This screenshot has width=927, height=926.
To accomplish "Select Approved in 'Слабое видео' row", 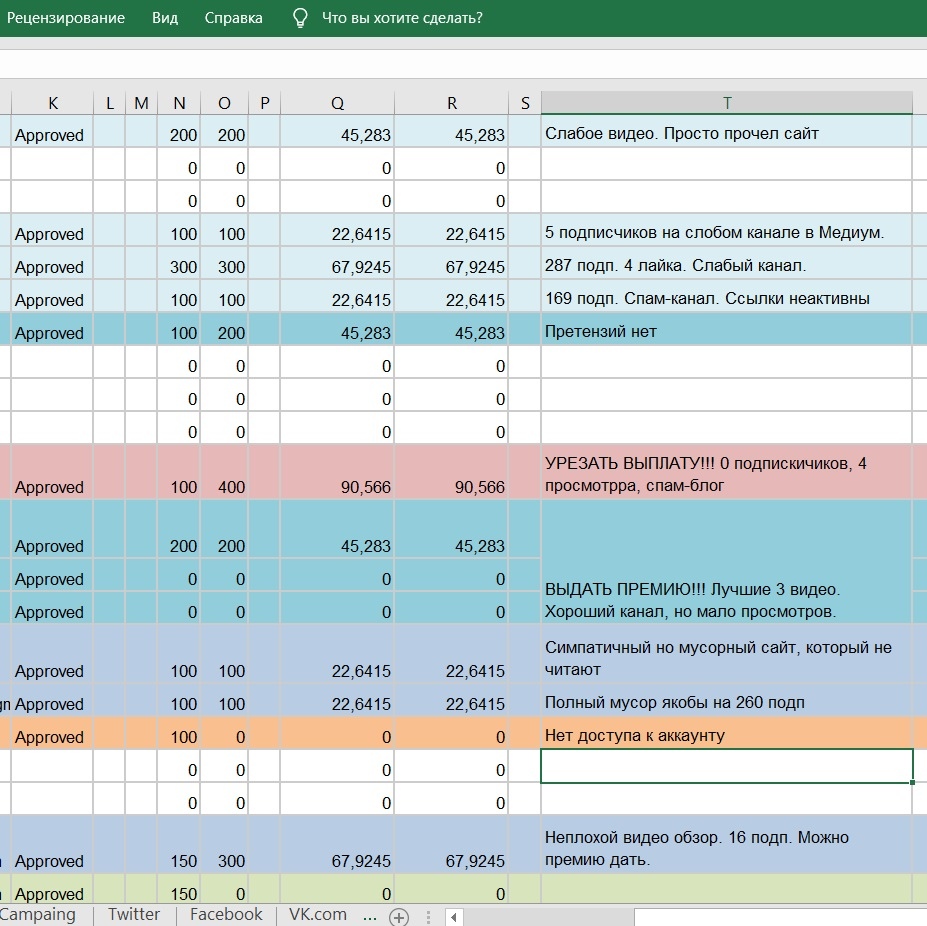I will [53, 132].
